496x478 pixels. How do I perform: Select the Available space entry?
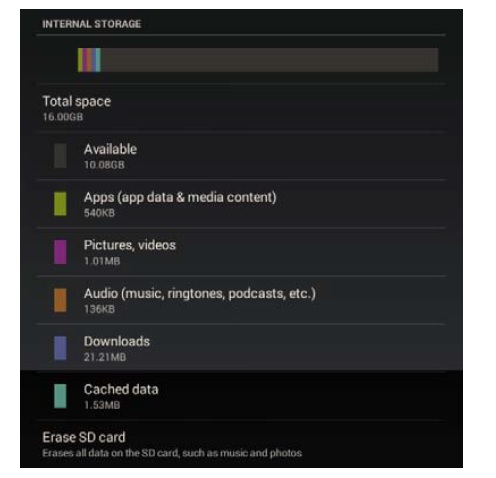[x=240, y=156]
